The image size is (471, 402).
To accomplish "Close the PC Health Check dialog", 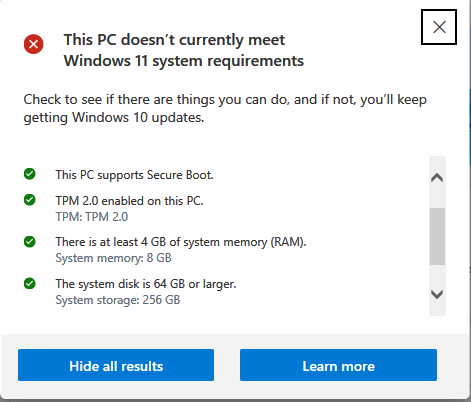I will 439,27.
